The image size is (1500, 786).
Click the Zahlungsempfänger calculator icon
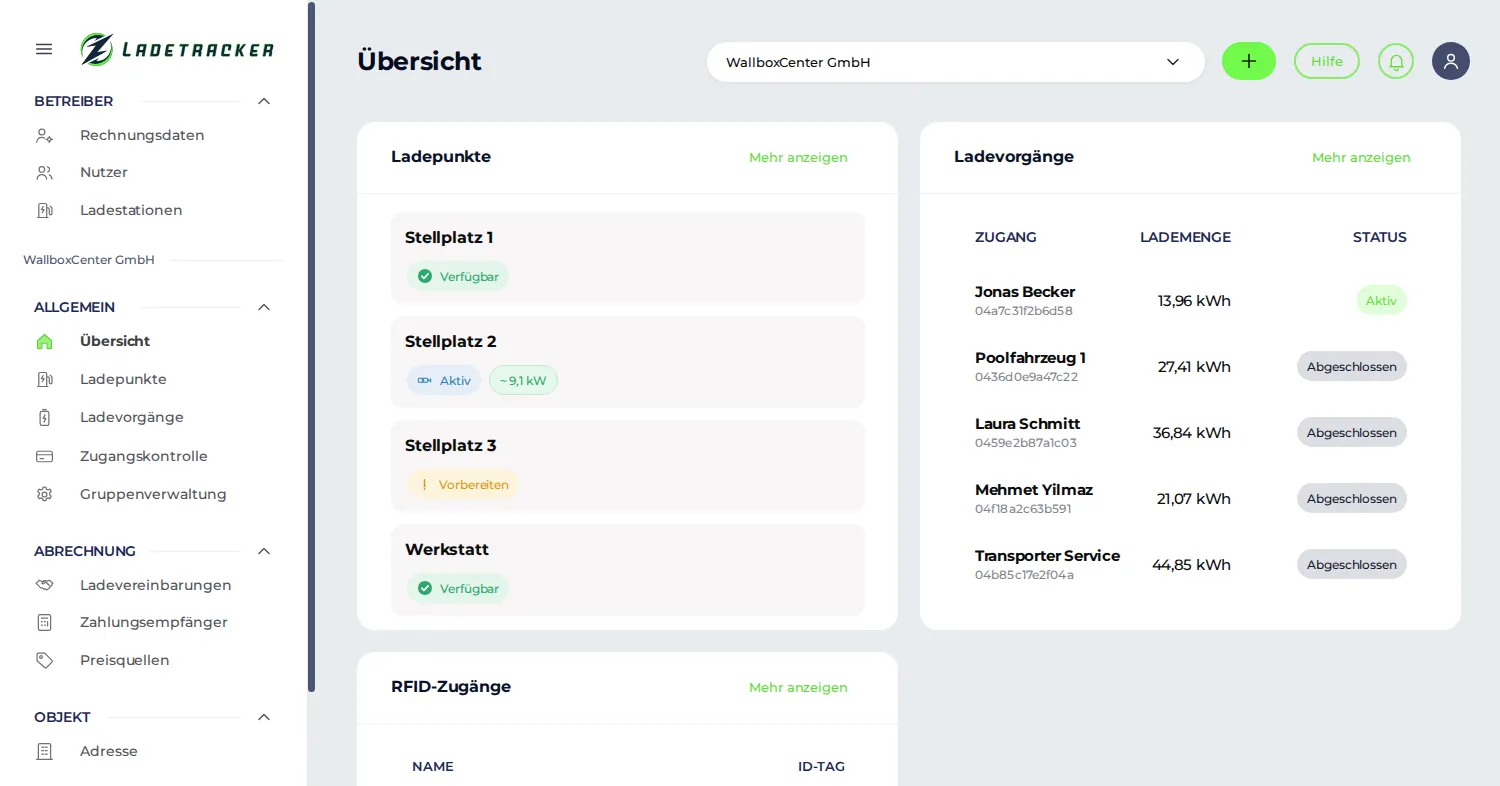point(44,622)
